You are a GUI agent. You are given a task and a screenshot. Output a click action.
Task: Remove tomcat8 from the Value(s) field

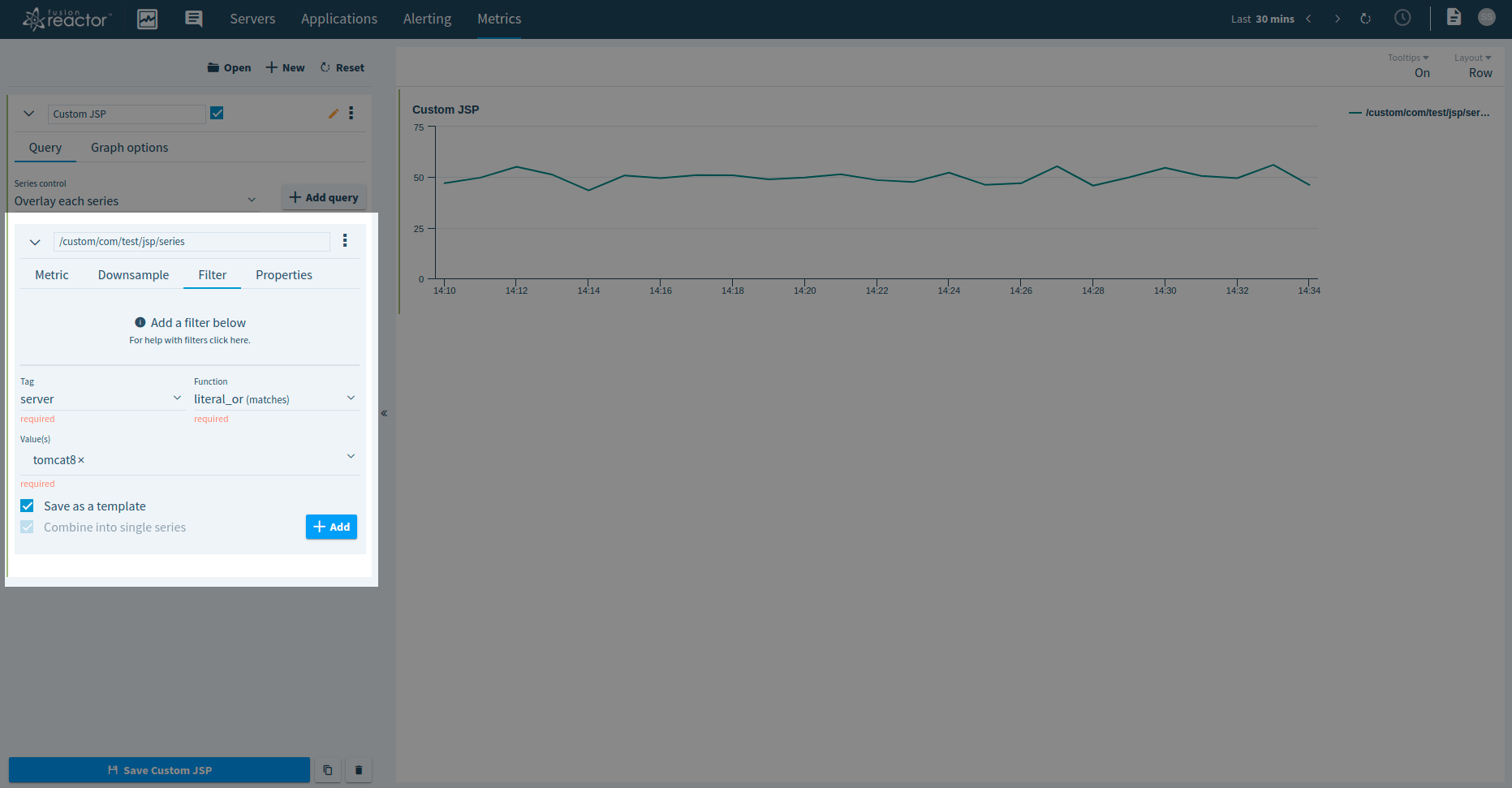[x=80, y=459]
